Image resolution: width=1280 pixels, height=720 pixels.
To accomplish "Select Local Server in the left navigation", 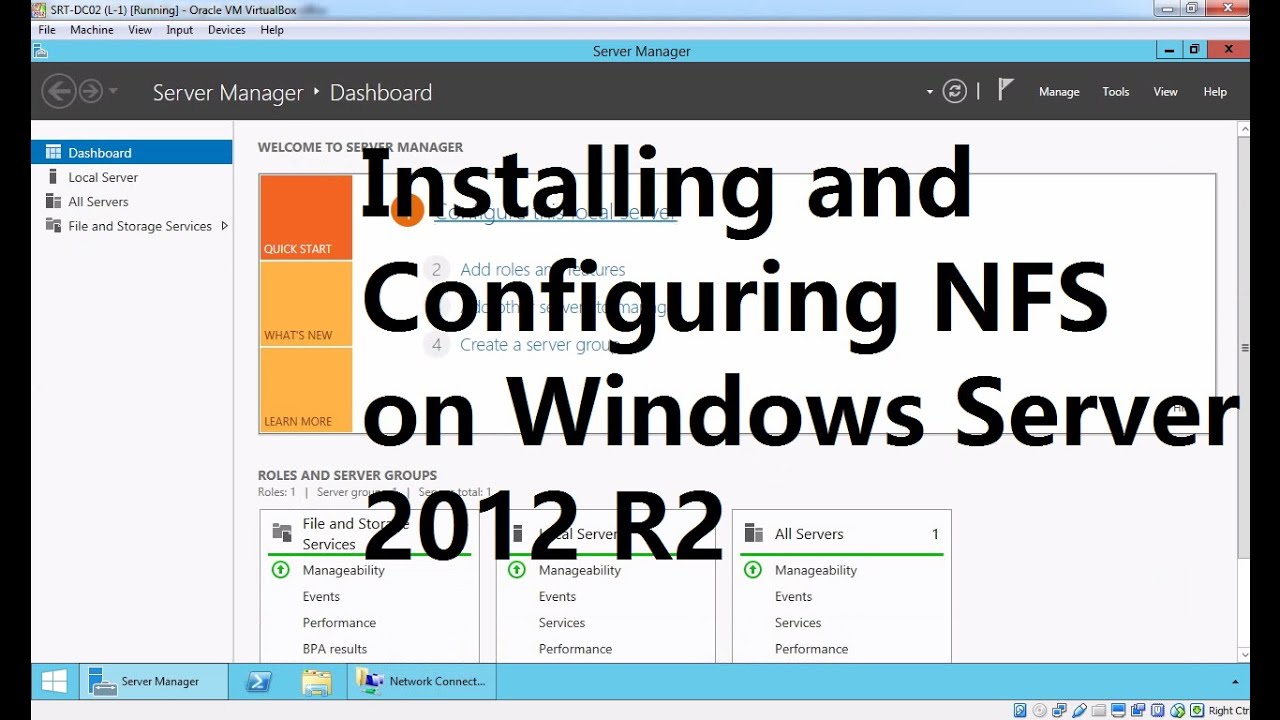I will click(132, 177).
